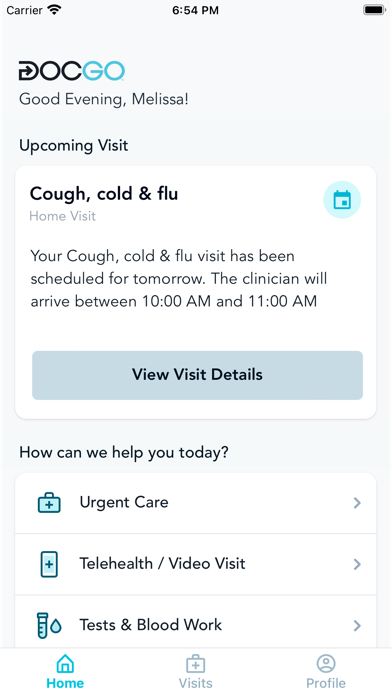Open the Cough, cold & flu heading

(104, 194)
